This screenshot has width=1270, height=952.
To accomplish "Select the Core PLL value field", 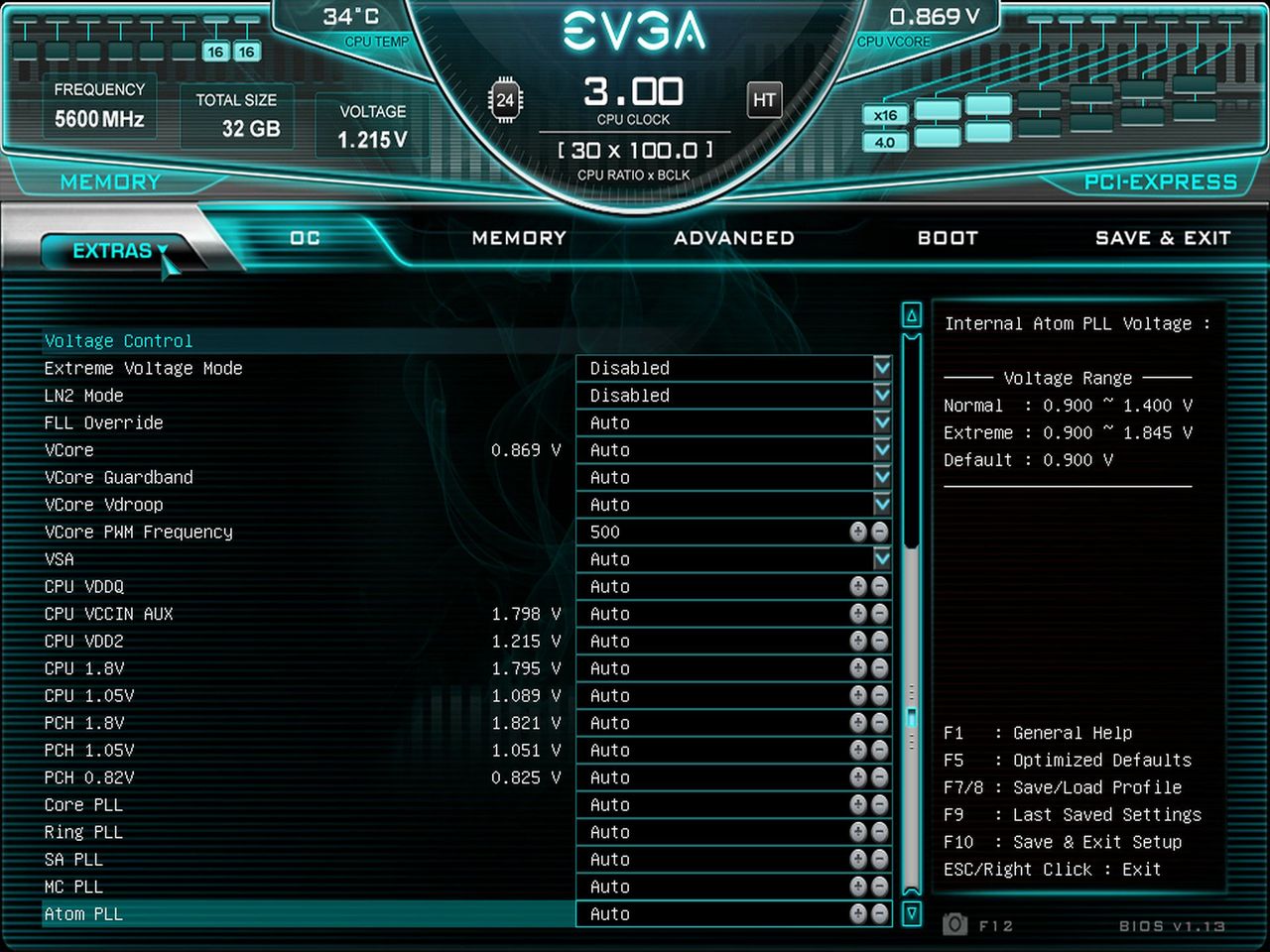I will pyautogui.click(x=734, y=804).
